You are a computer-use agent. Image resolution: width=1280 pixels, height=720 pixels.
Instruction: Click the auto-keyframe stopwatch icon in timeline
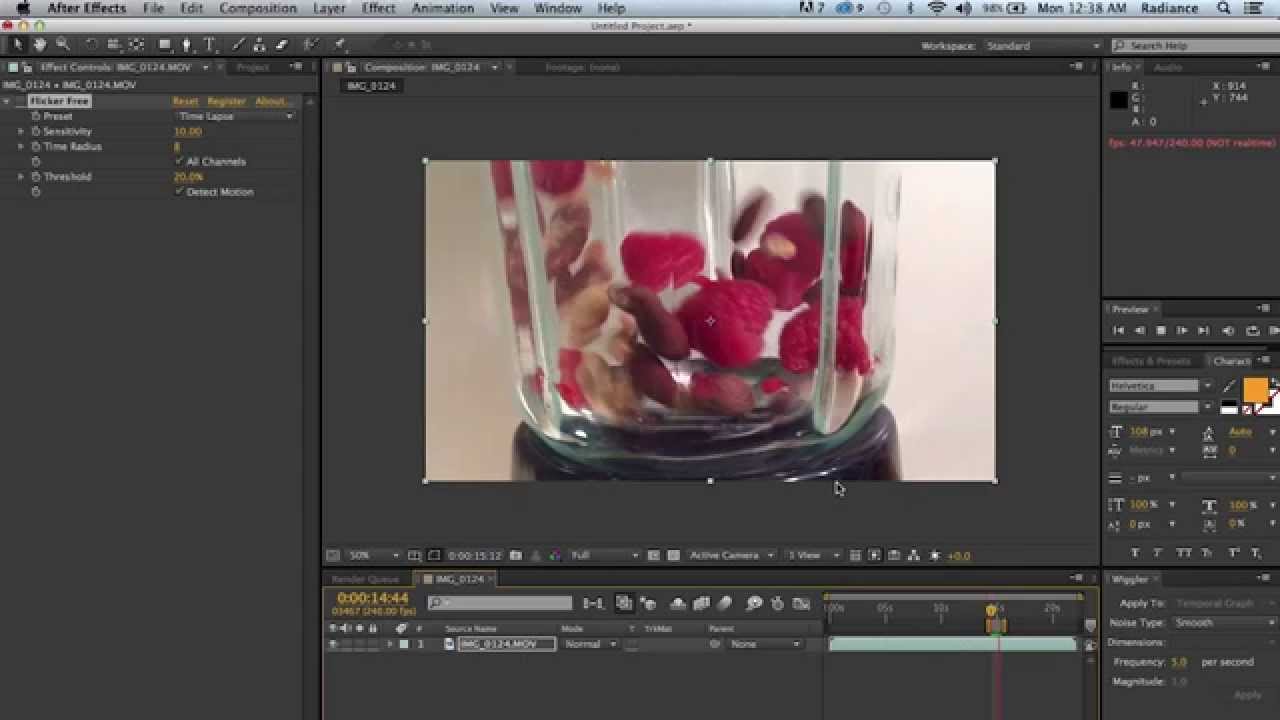[777, 603]
